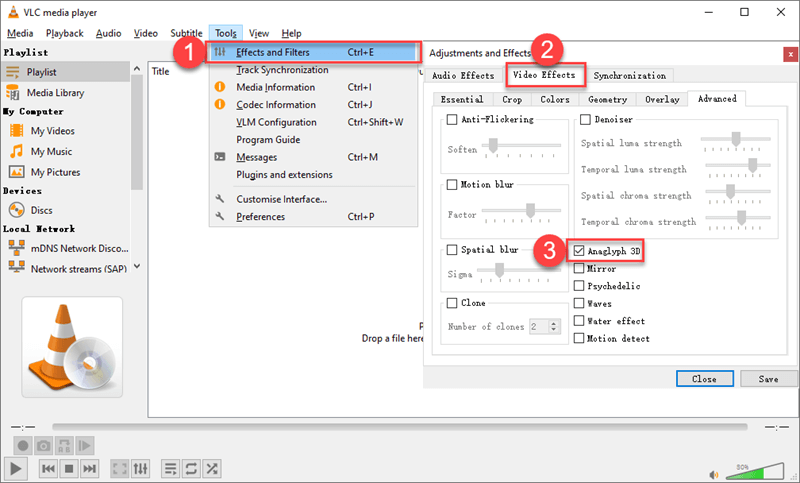Click Codec Information menu entry
The width and height of the screenshot is (800, 483).
coord(313,105)
